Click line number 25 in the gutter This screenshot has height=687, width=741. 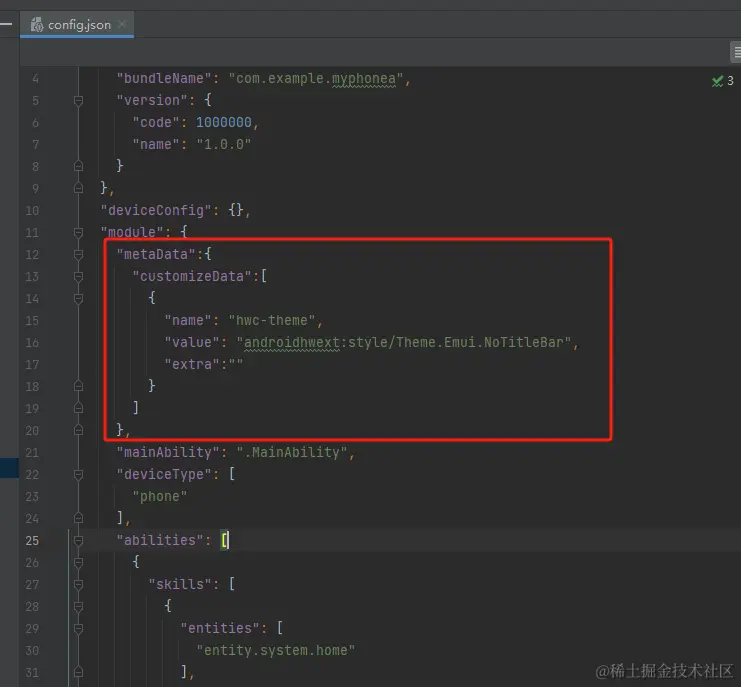[x=32, y=541]
